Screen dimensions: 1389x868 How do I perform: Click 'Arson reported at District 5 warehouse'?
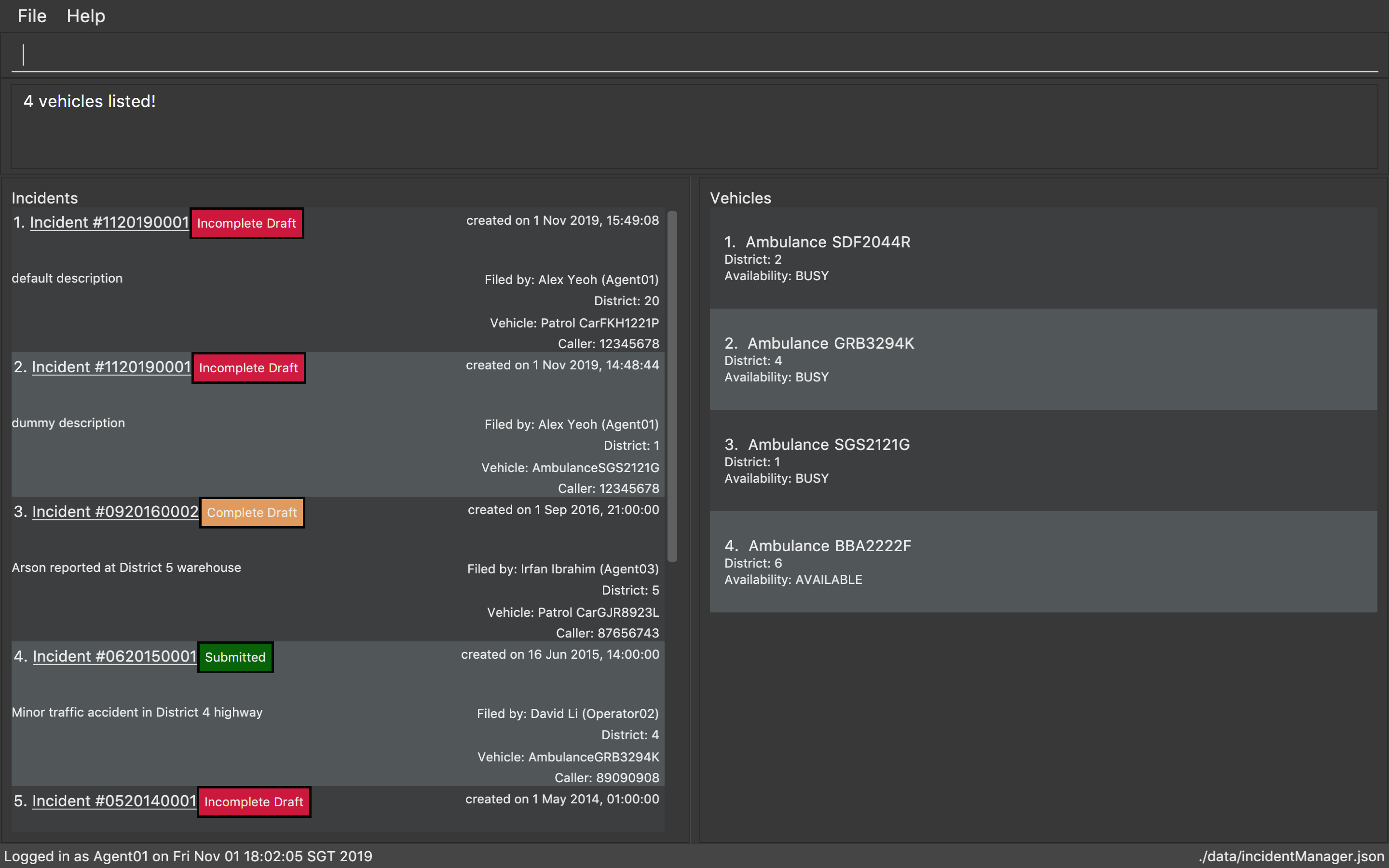pyautogui.click(x=126, y=568)
